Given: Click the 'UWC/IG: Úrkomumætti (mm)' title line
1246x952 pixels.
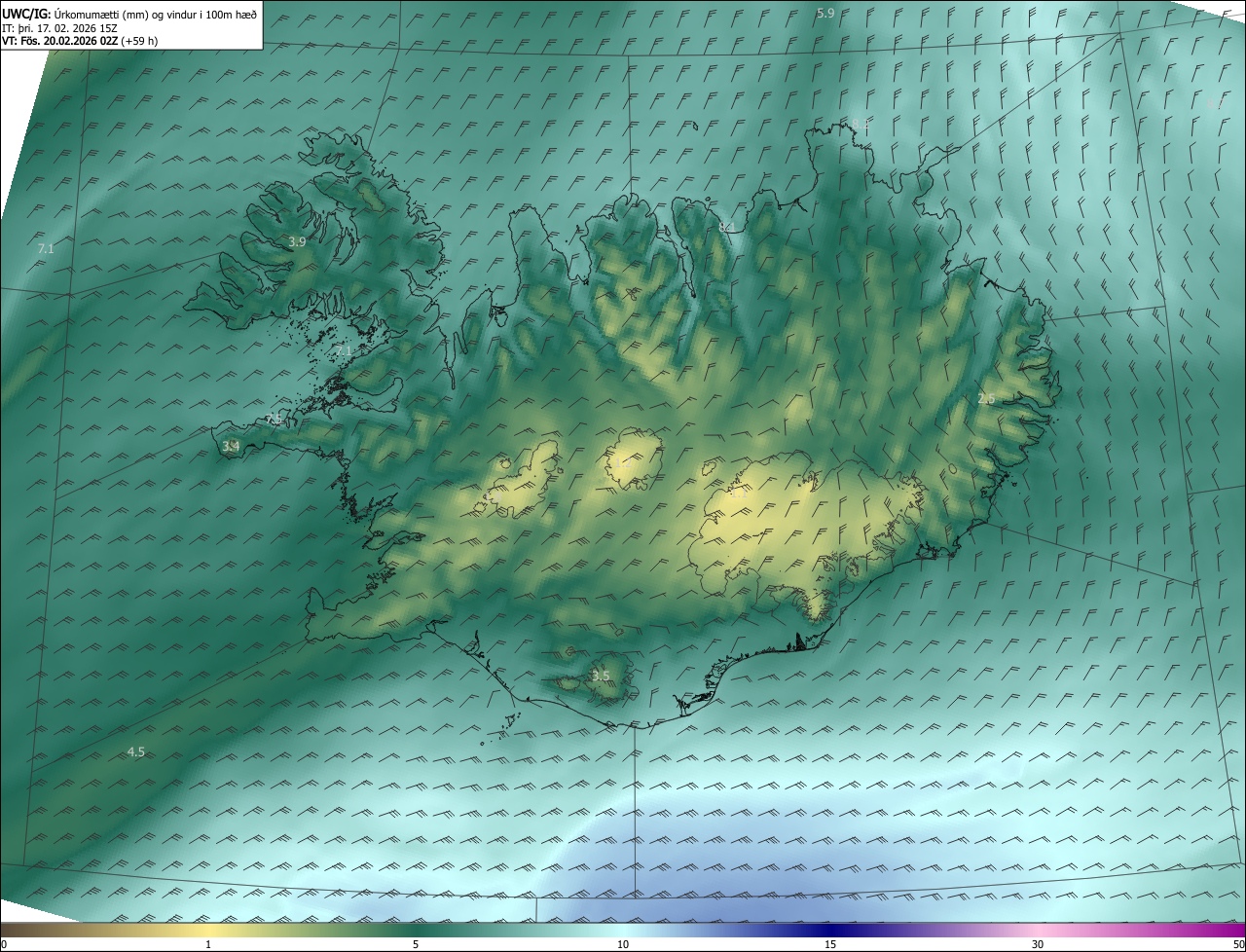Looking at the screenshot, I should (130, 14).
